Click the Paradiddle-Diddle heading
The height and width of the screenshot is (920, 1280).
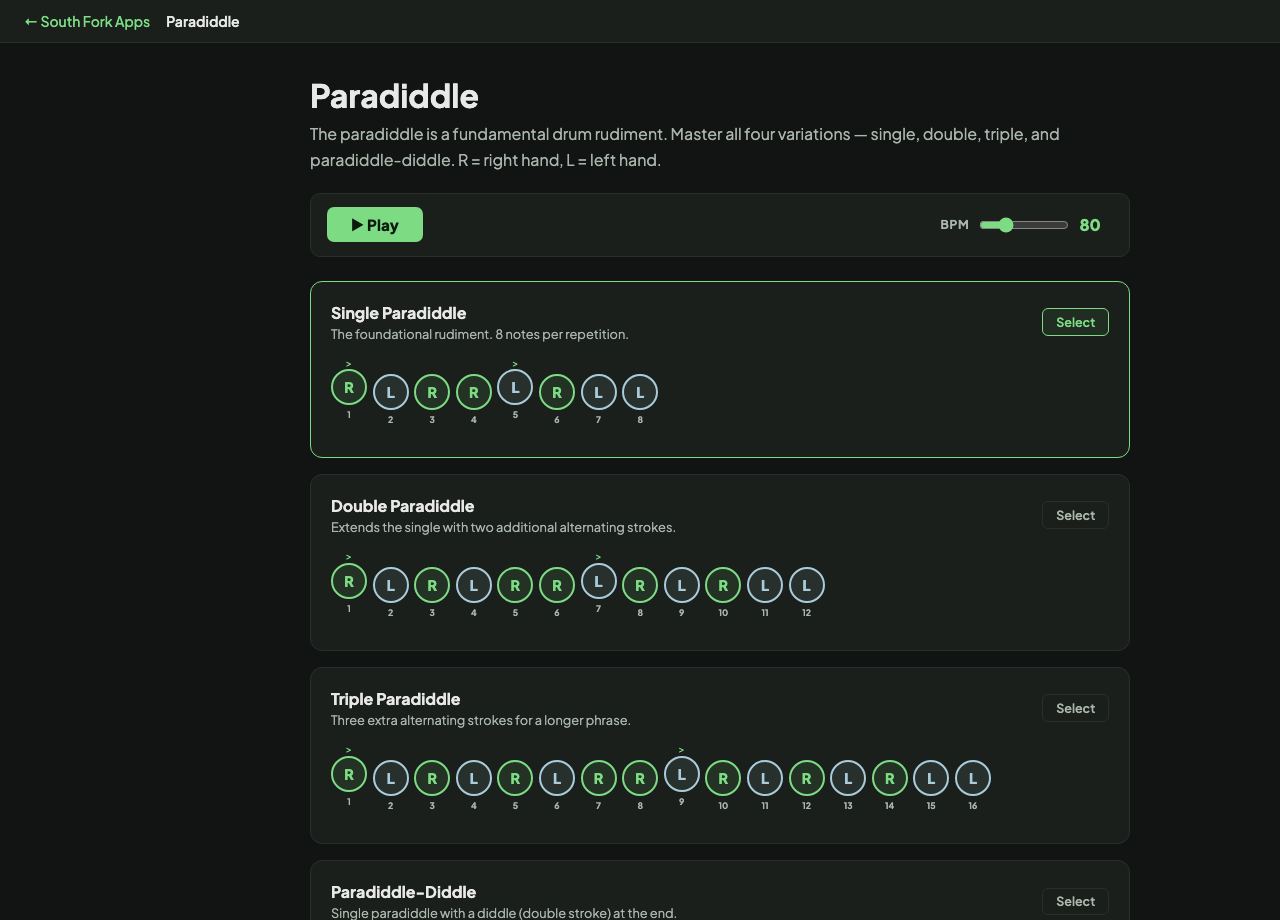tap(403, 892)
